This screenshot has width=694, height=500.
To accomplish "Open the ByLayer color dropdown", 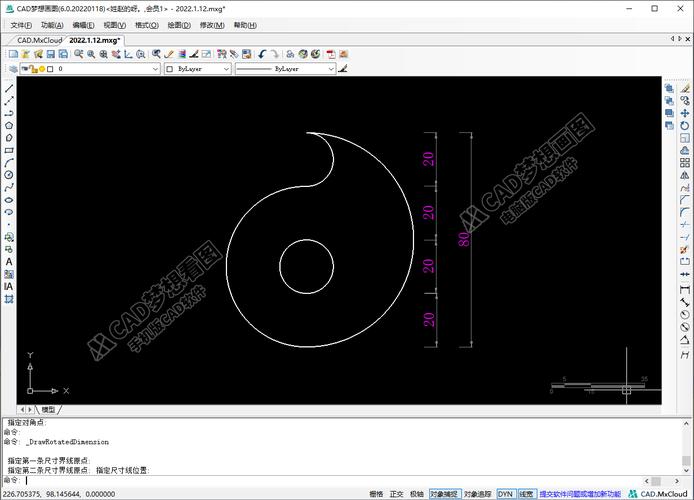I will tap(225, 70).
